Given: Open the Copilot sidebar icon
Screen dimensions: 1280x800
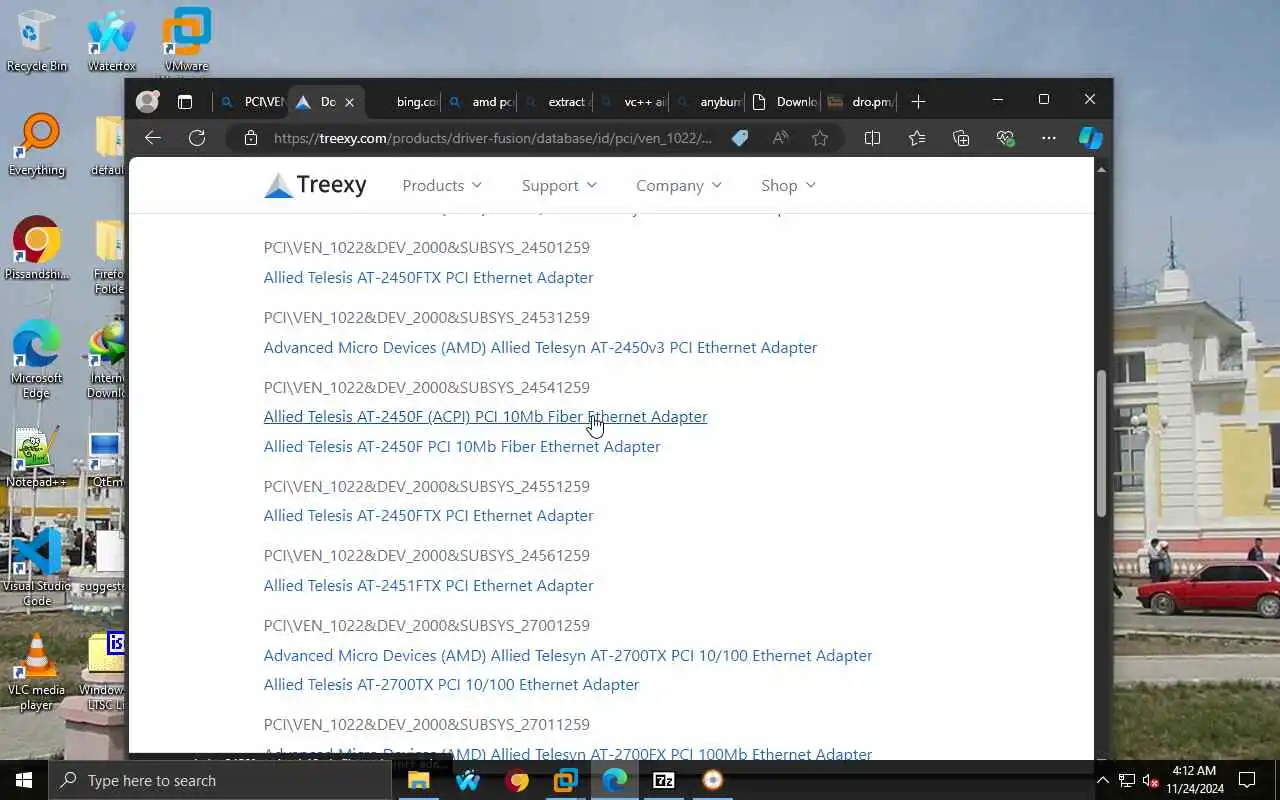Looking at the screenshot, I should (1090, 138).
